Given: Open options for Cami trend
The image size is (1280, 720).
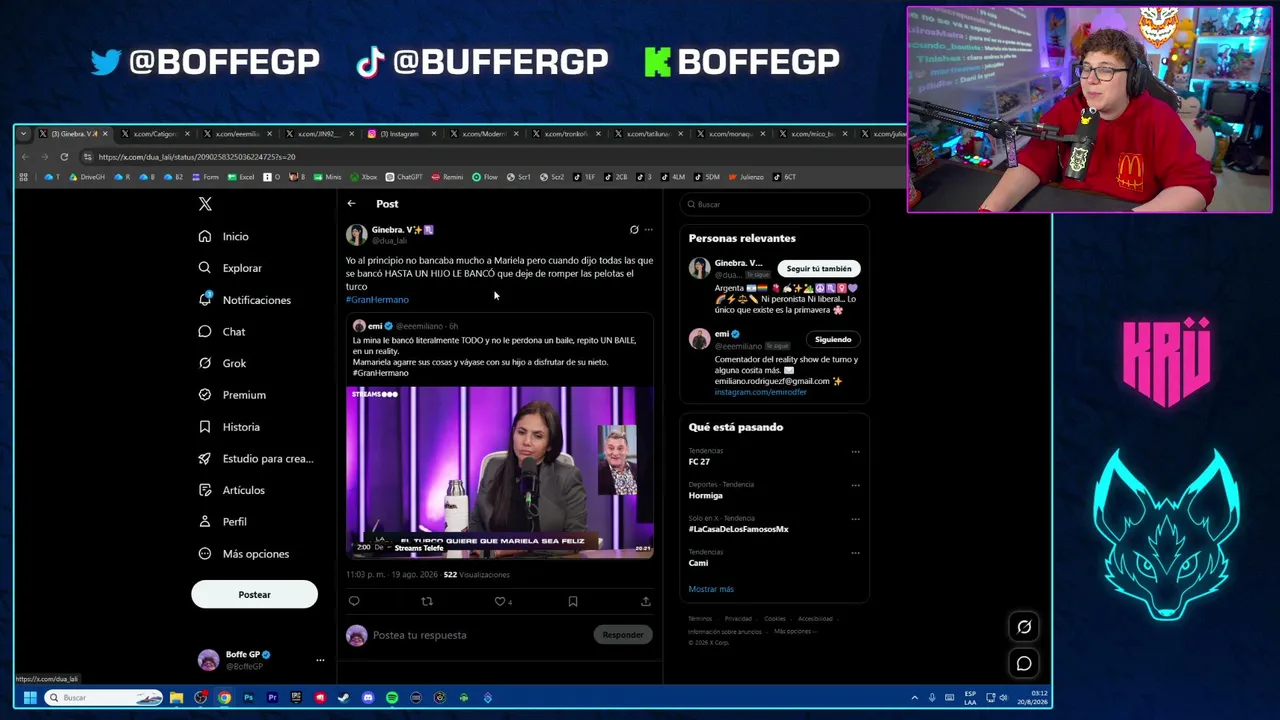Looking at the screenshot, I should coord(855,552).
